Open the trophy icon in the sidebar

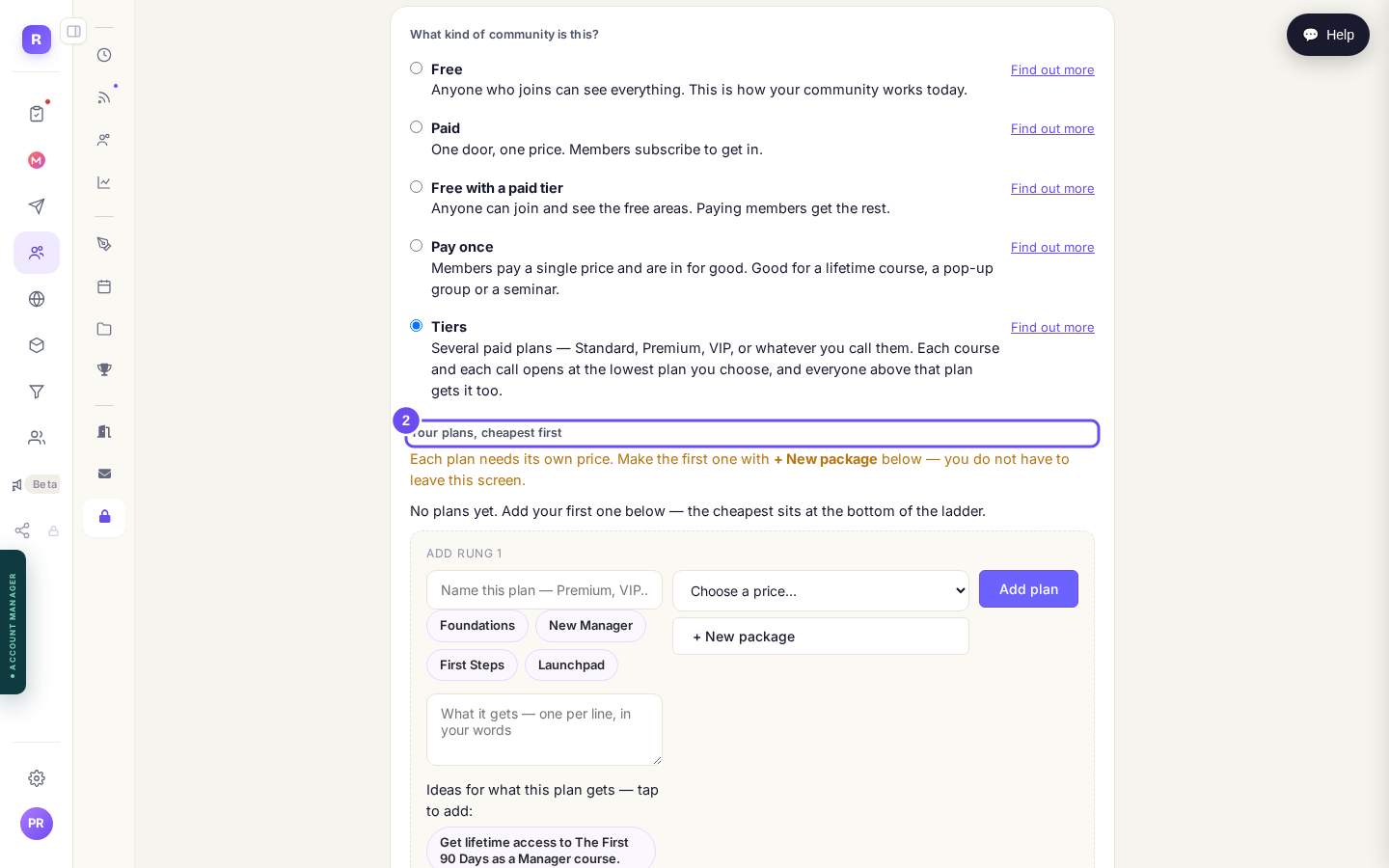click(x=104, y=370)
